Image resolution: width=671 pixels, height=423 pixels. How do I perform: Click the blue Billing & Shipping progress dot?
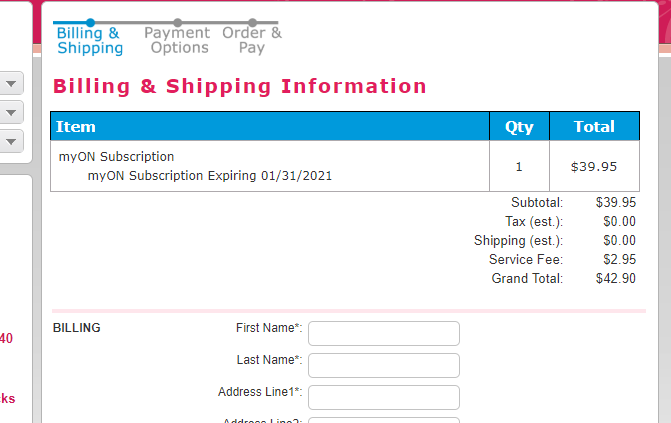click(x=91, y=22)
